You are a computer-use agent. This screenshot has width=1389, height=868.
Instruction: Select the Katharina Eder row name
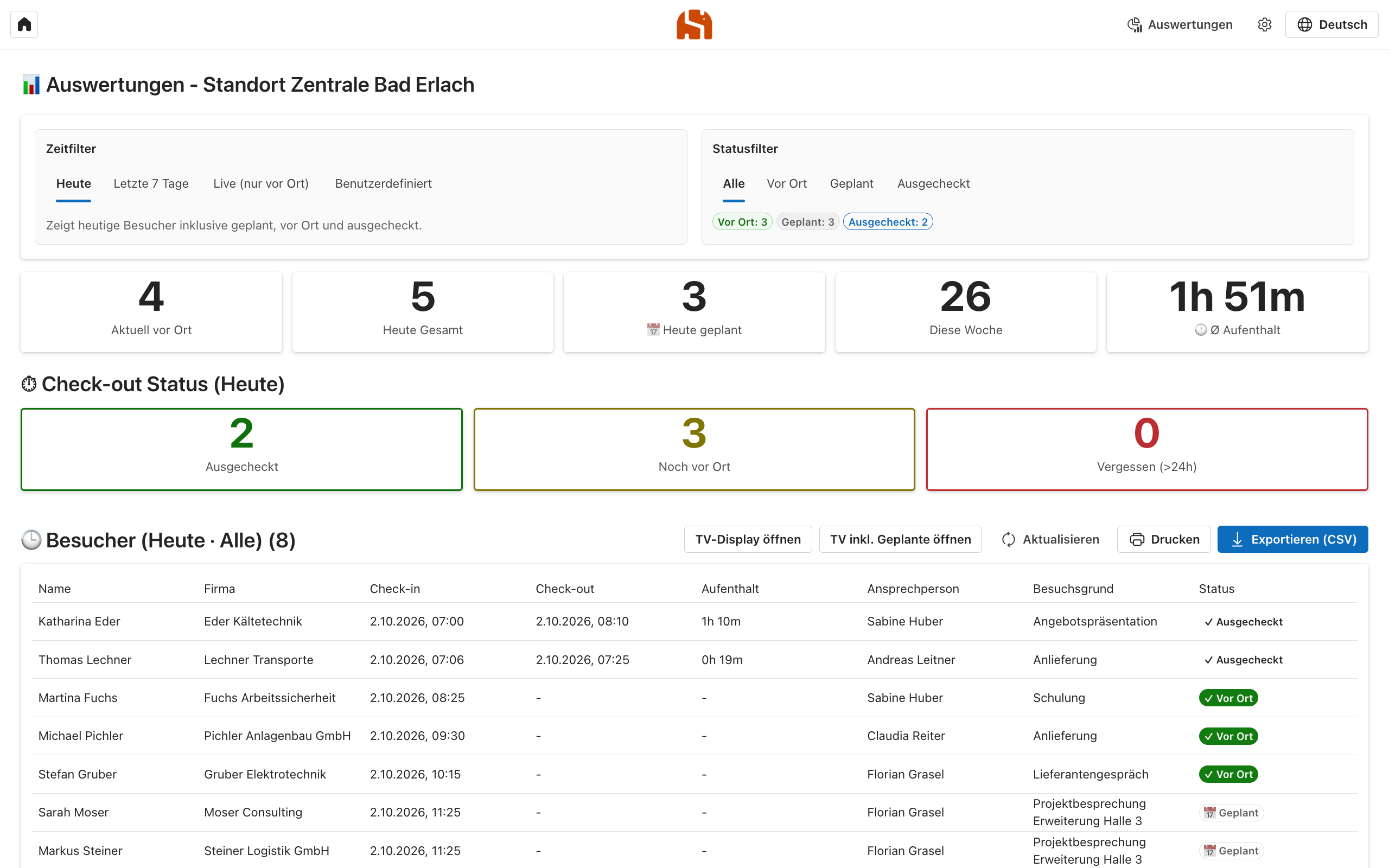[79, 622]
